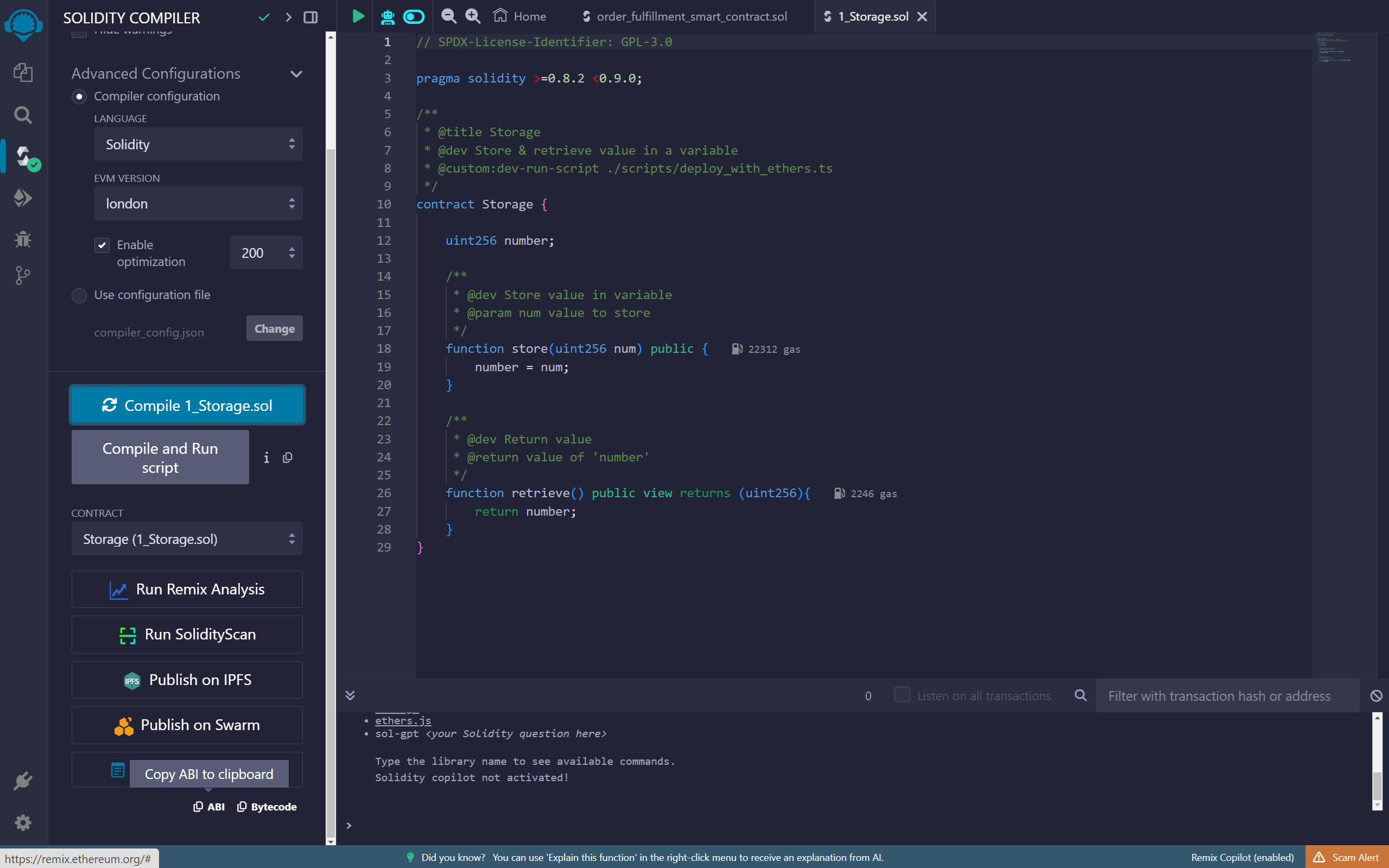The image size is (1389, 868).
Task: Click the pending transactions counter 0
Action: point(868,696)
